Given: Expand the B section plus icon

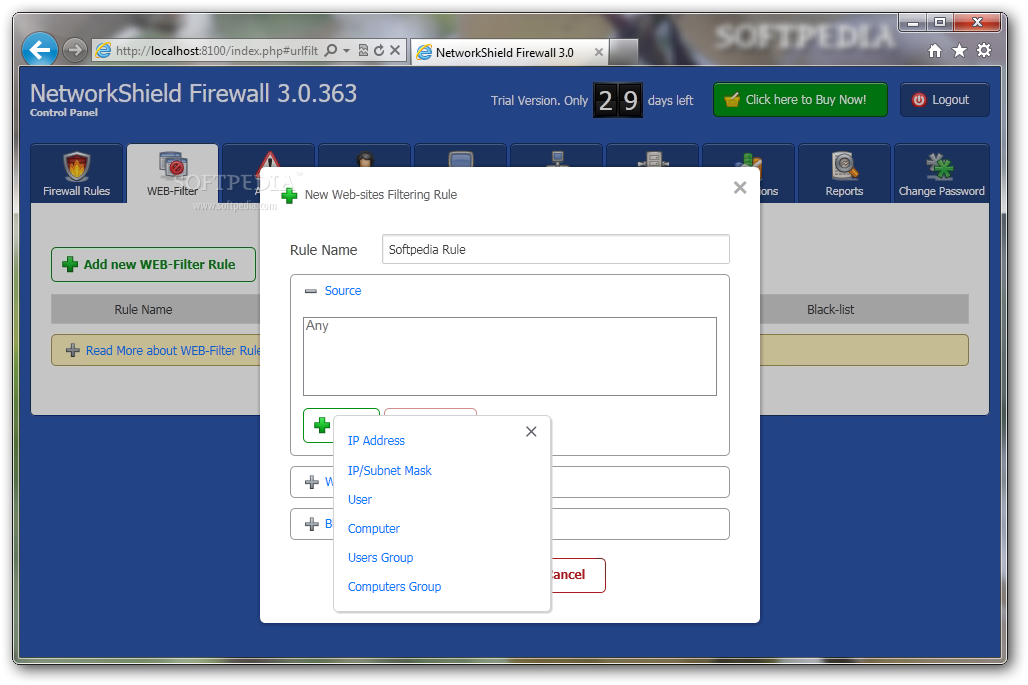Looking at the screenshot, I should (312, 524).
